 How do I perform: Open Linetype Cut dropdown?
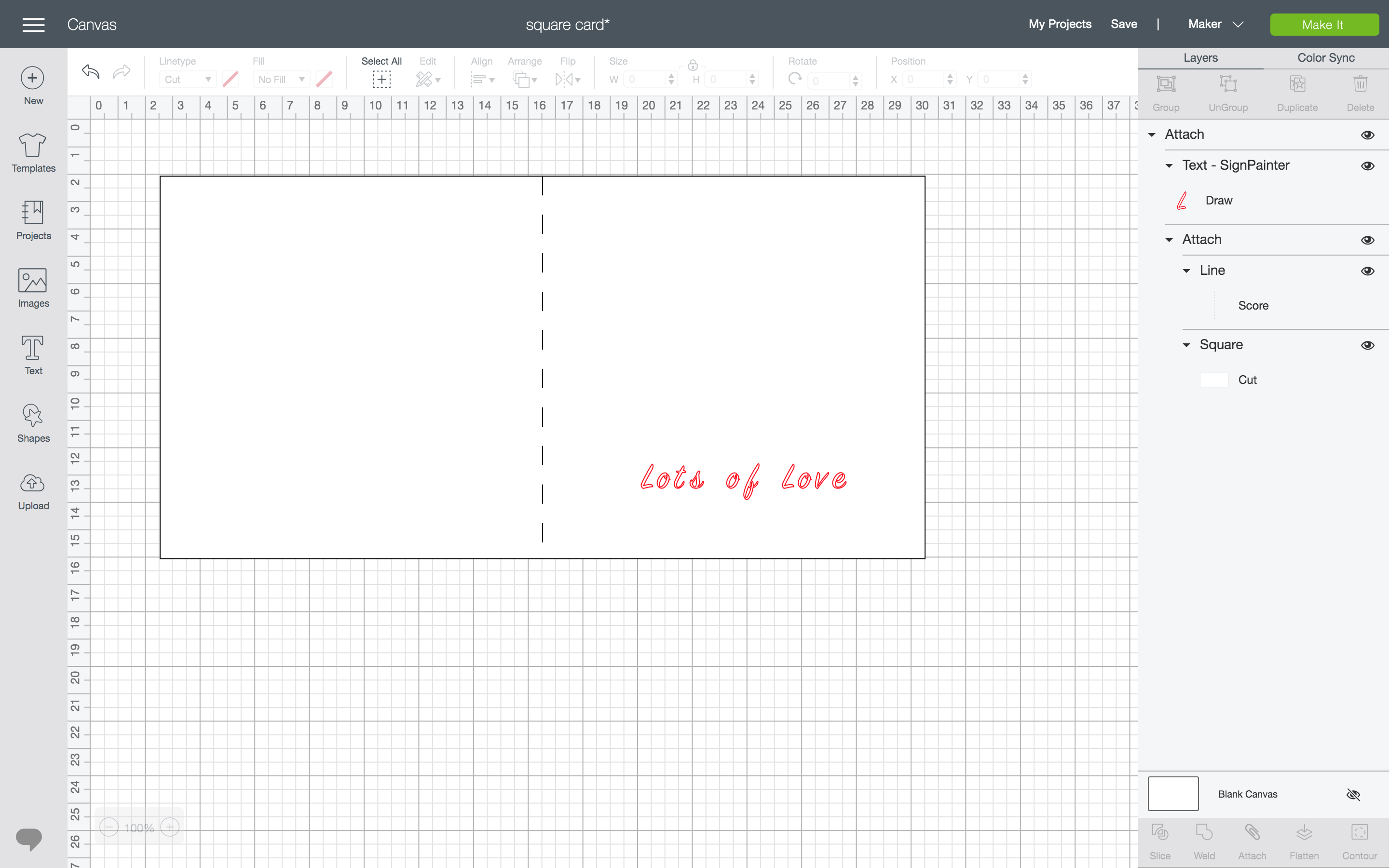(x=186, y=79)
